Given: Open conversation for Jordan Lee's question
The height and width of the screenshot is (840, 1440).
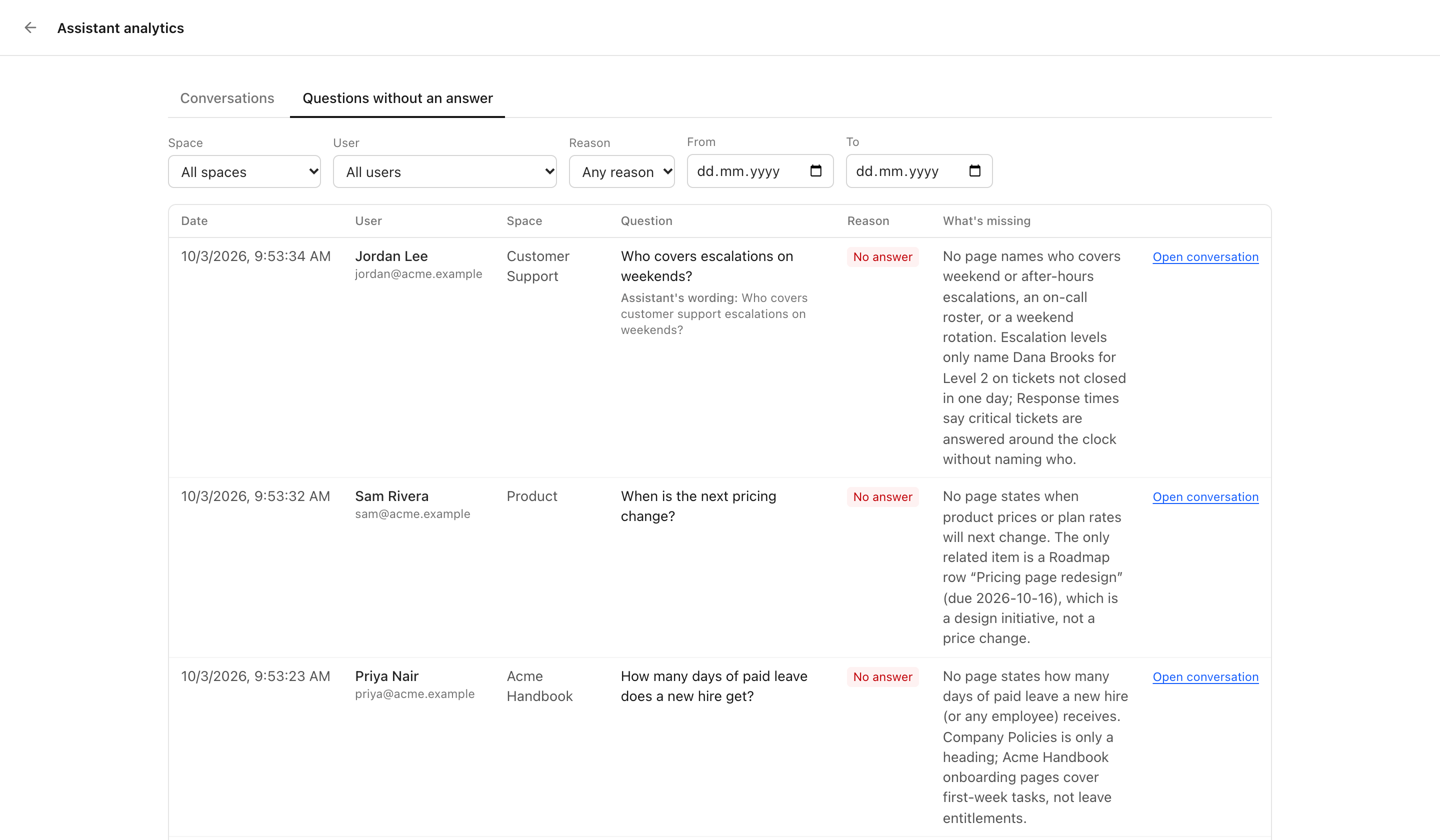Looking at the screenshot, I should [x=1205, y=257].
